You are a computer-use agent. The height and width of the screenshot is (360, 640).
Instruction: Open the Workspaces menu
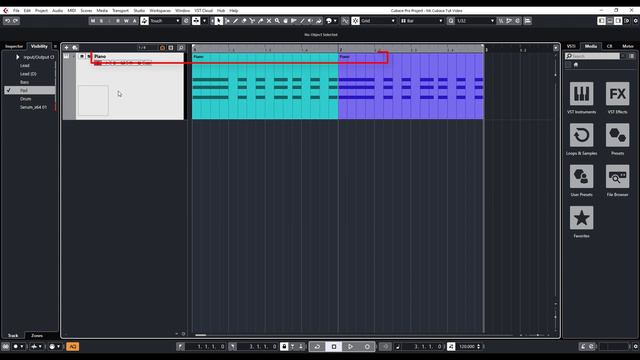(x=160, y=11)
